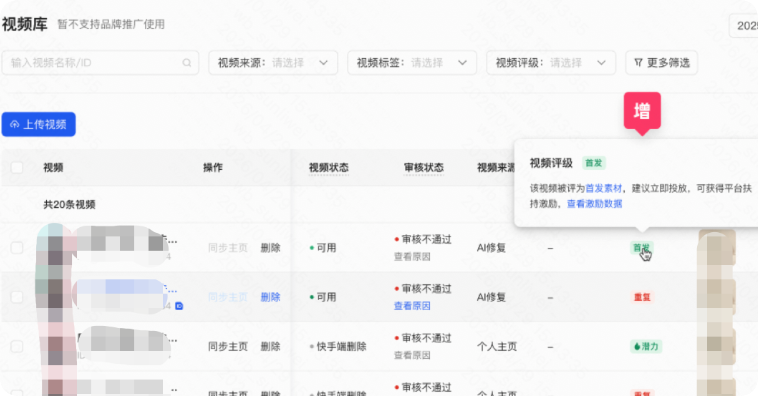Click the 快手端删除 status text
This screenshot has width=758, height=396.
[x=341, y=346]
